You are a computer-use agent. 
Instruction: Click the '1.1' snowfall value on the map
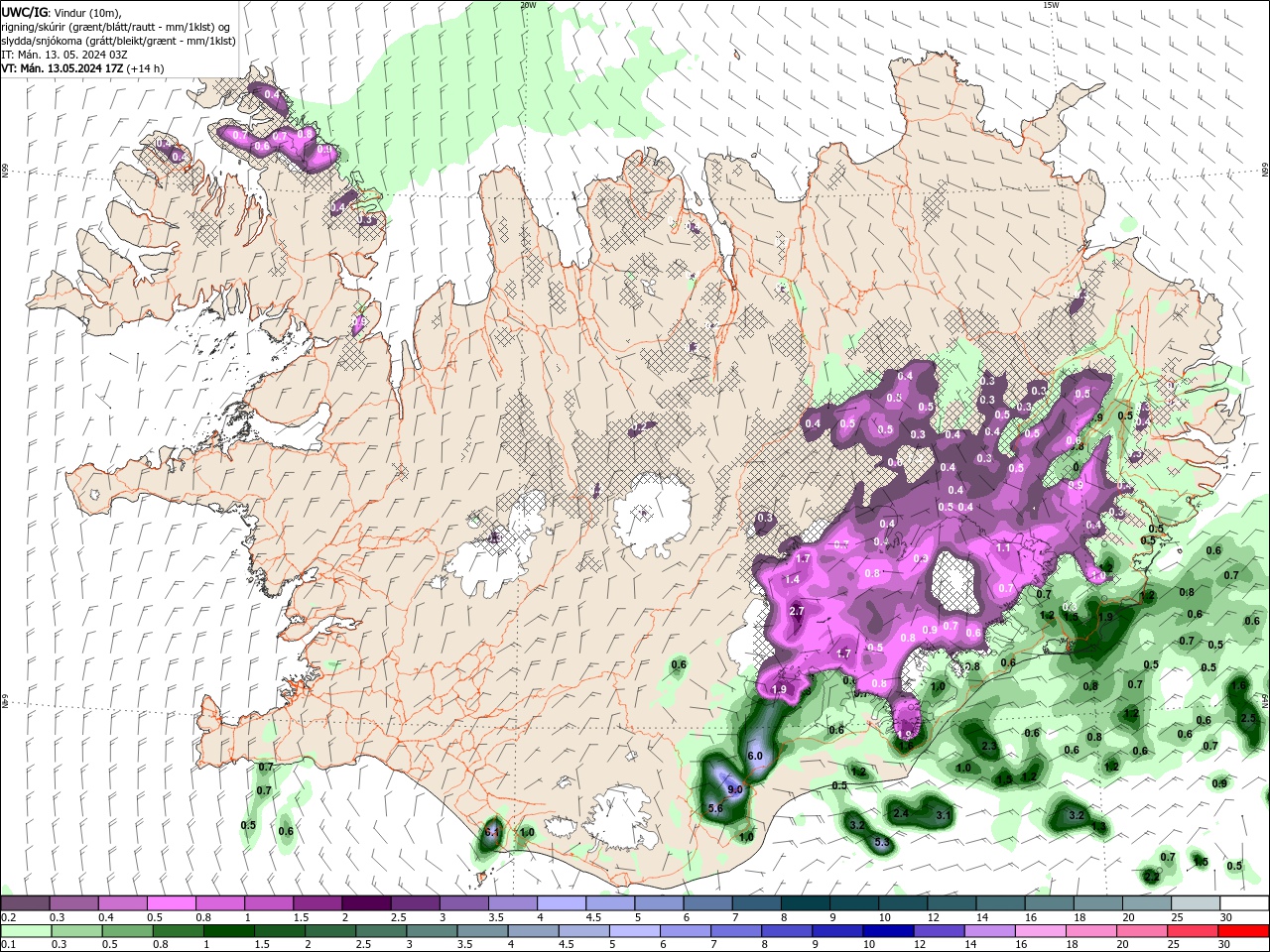point(1003,547)
